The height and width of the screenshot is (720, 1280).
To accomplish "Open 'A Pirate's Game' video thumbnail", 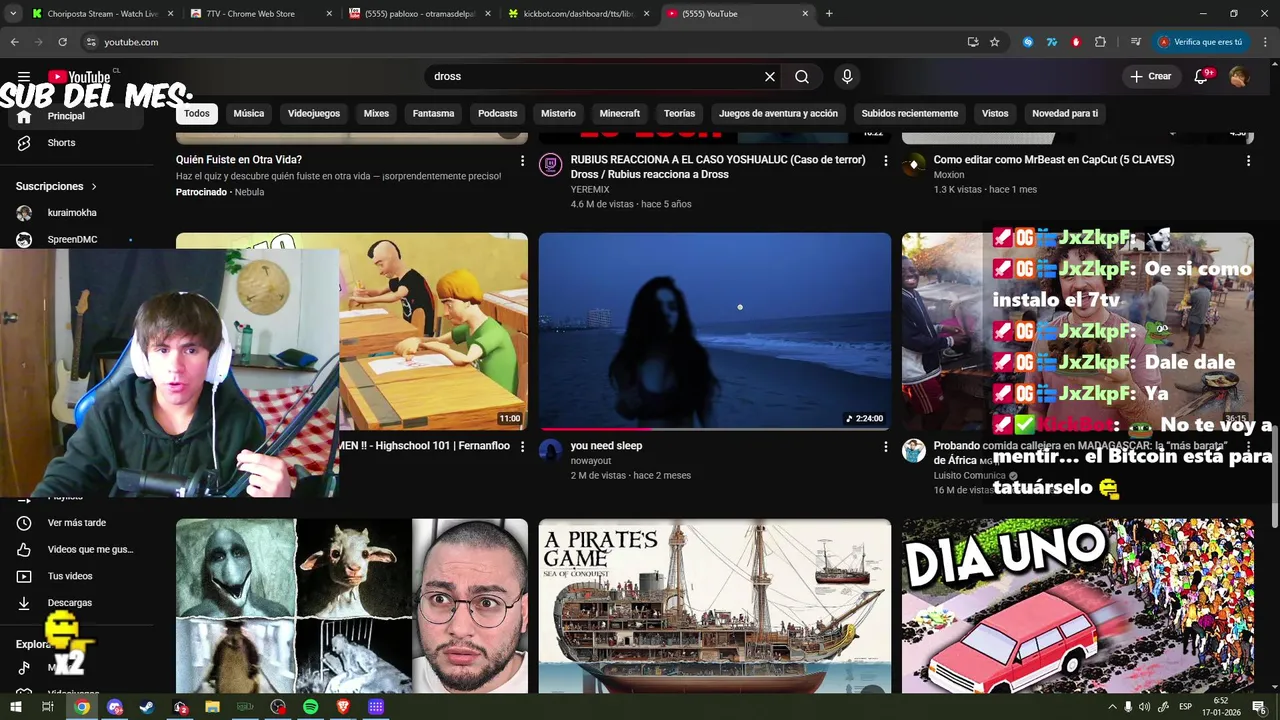I will pyautogui.click(x=714, y=606).
